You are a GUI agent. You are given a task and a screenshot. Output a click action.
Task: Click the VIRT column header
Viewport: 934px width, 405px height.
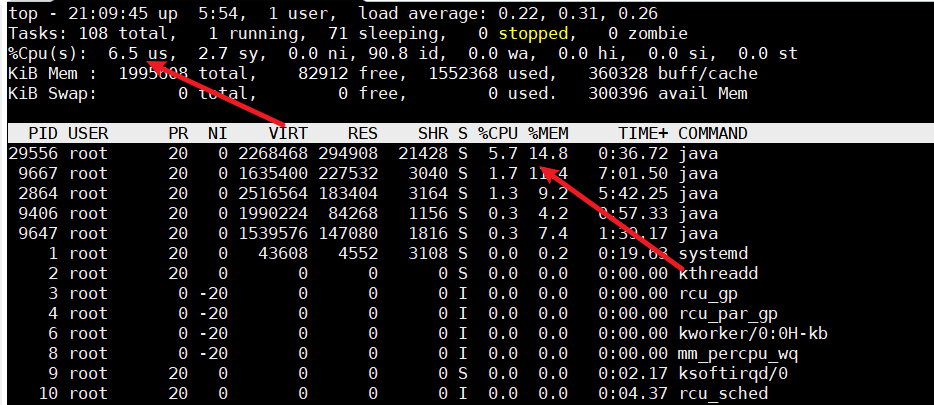tap(288, 133)
